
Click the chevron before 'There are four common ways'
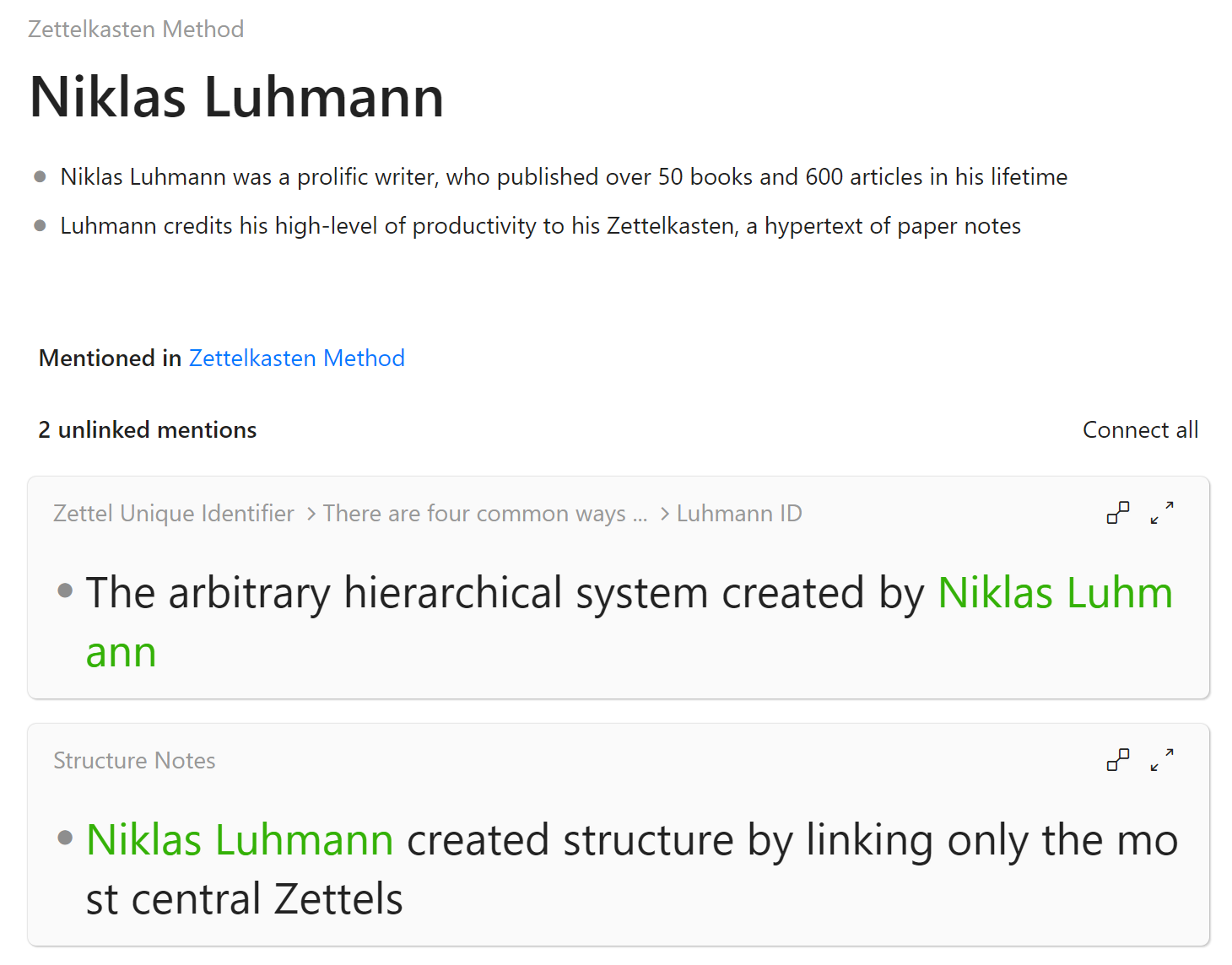tap(311, 514)
